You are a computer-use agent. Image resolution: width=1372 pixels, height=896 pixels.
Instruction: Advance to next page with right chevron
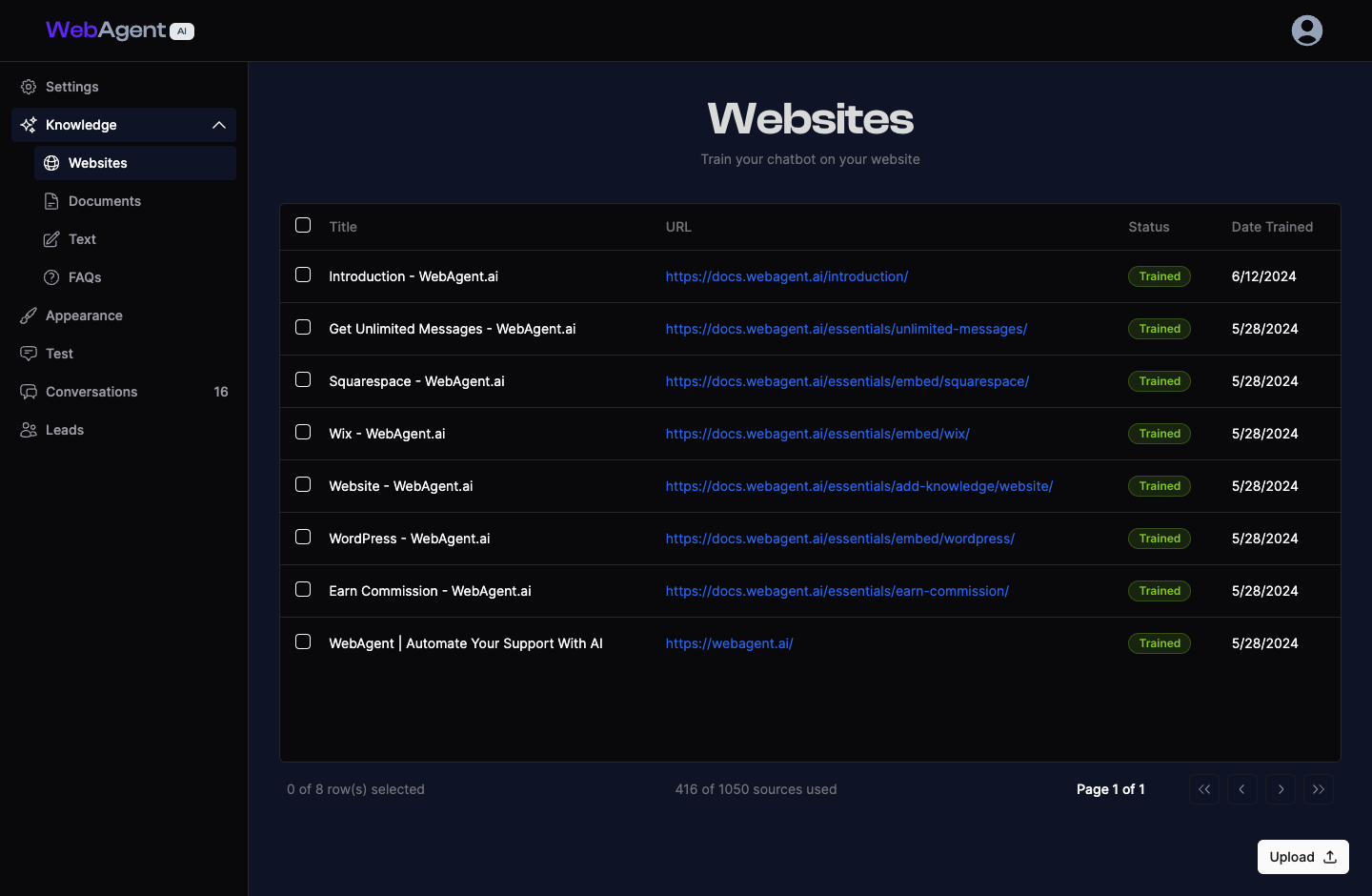tap(1281, 789)
